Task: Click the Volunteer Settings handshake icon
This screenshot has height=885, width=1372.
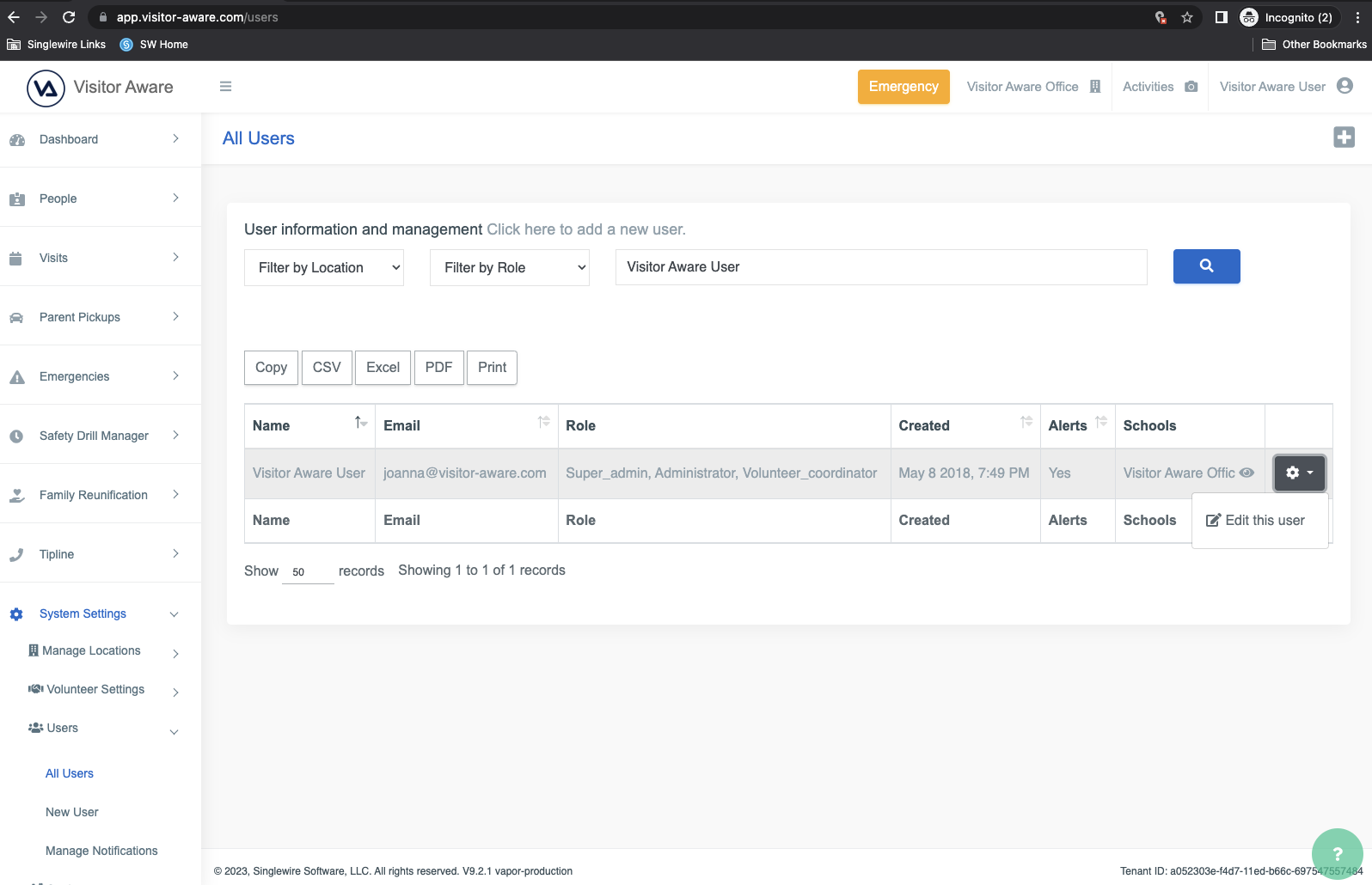Action: (x=35, y=689)
